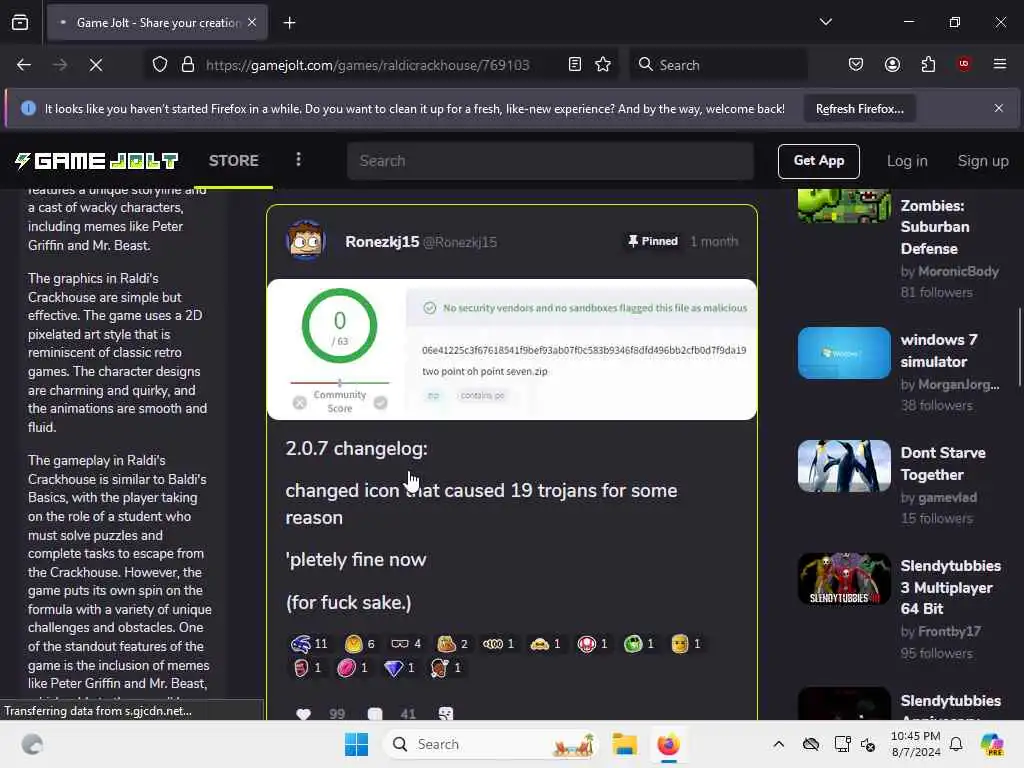This screenshot has width=1024, height=768.
Task: Open the Zombies: Suburban Defense game
Action: [x=935, y=227]
